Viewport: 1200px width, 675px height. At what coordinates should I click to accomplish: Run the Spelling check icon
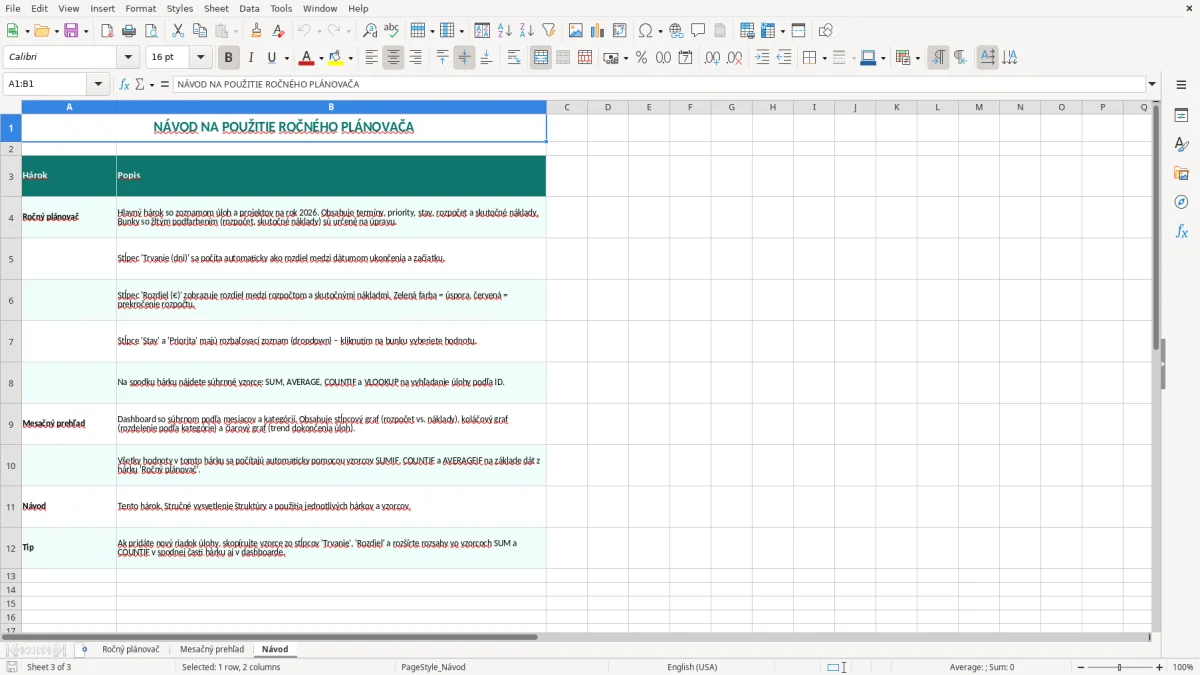391,31
